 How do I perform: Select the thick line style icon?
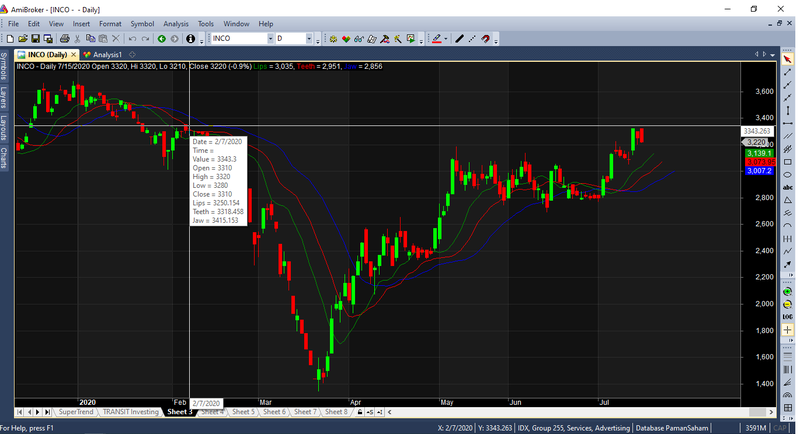(x=459, y=39)
